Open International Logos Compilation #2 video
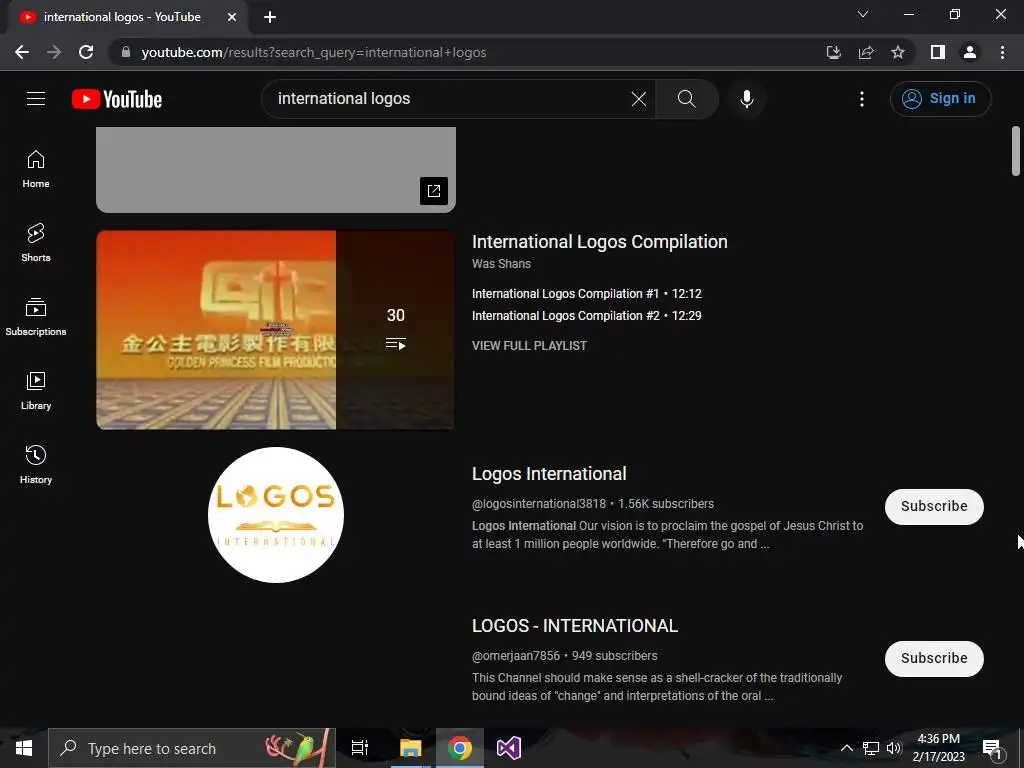 (586, 315)
